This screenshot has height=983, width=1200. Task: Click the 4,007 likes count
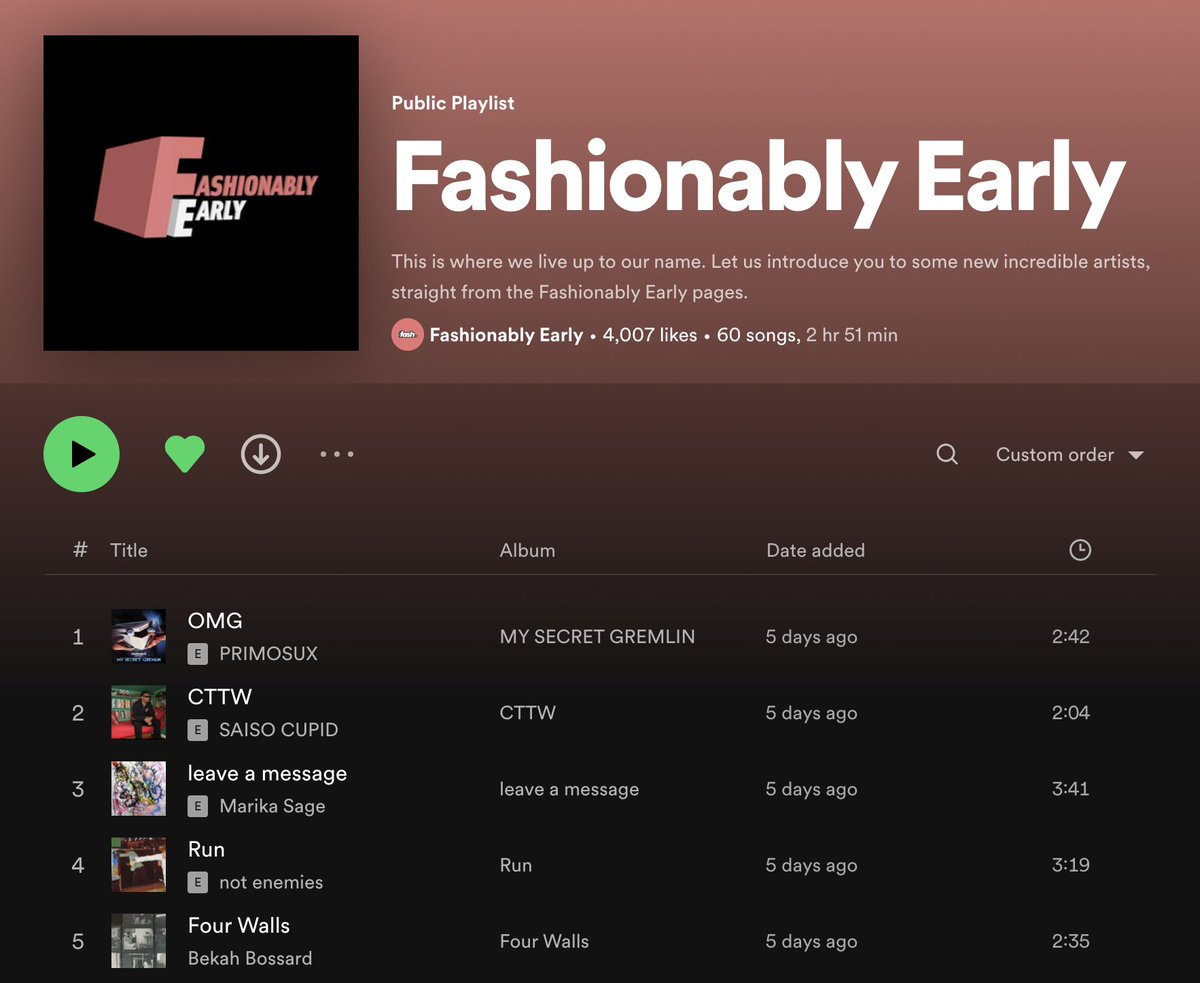650,335
